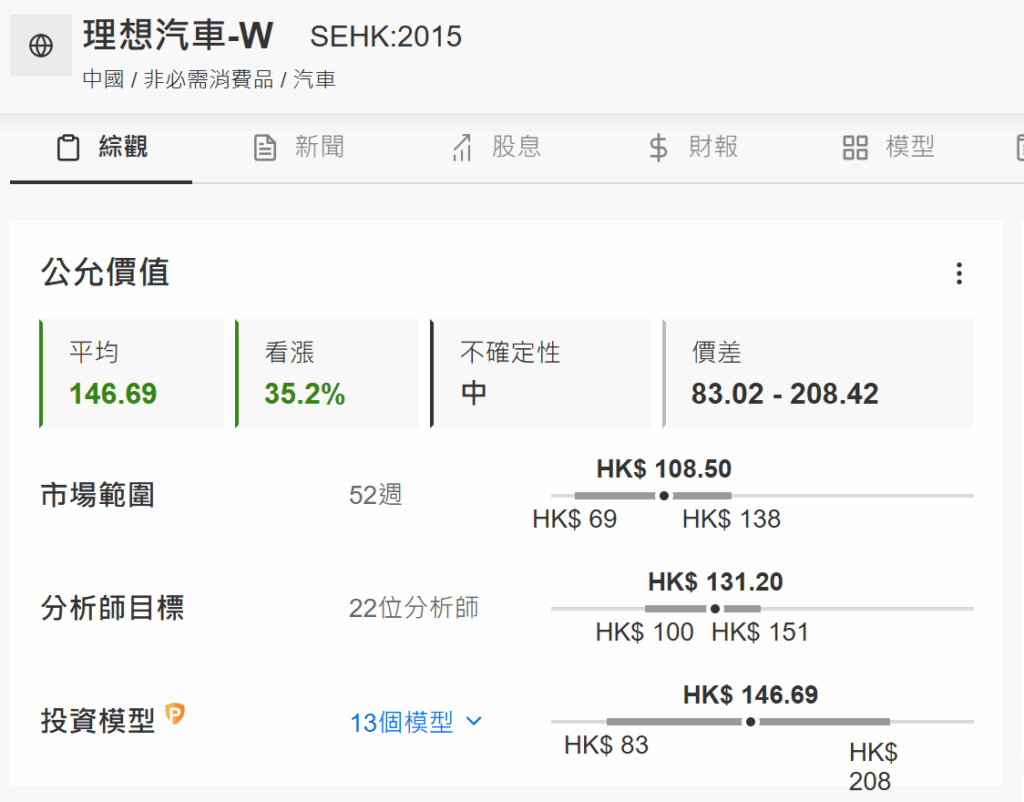The image size is (1024, 802).
Task: Click the orange pro badge beside 投資模型
Action: click(175, 714)
